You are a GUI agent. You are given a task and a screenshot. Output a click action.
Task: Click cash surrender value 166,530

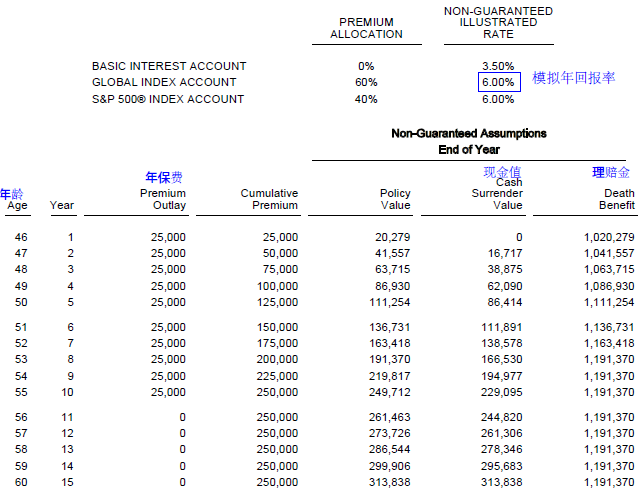[x=502, y=359]
